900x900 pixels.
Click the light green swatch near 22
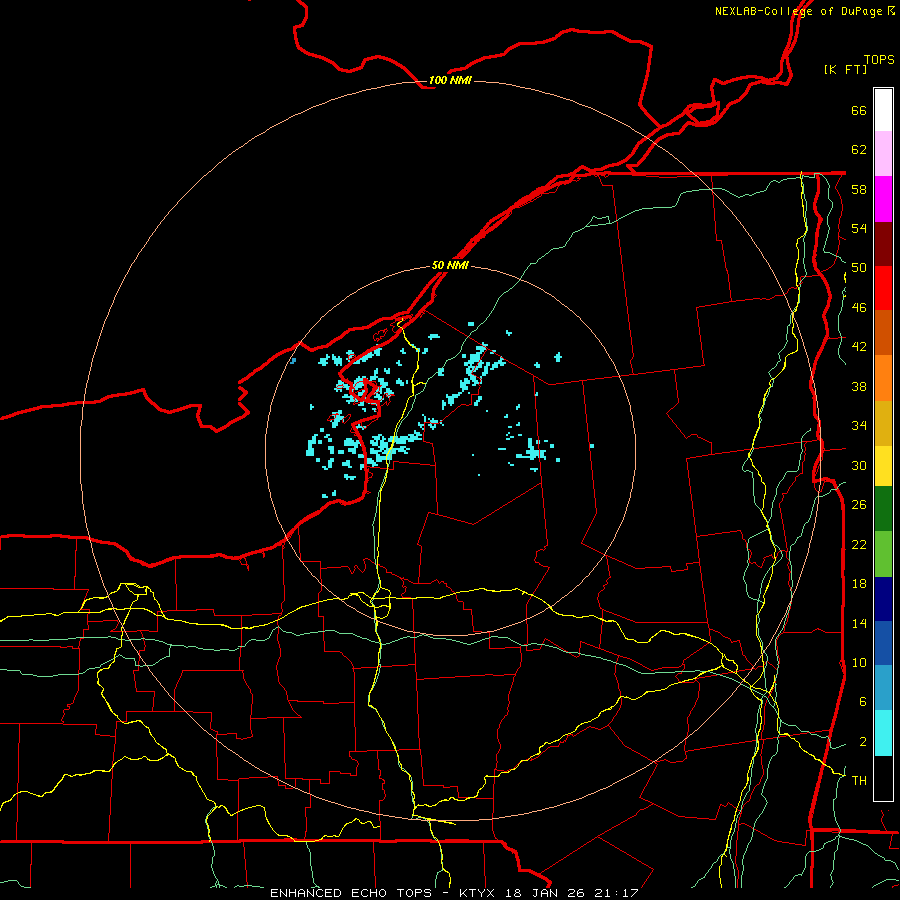pyautogui.click(x=883, y=554)
